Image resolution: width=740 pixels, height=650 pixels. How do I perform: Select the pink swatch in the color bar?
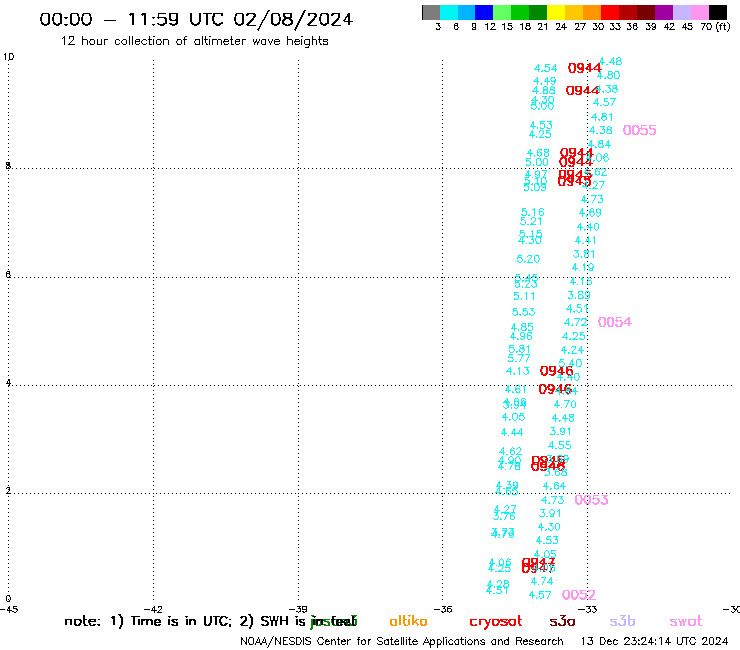699,12
